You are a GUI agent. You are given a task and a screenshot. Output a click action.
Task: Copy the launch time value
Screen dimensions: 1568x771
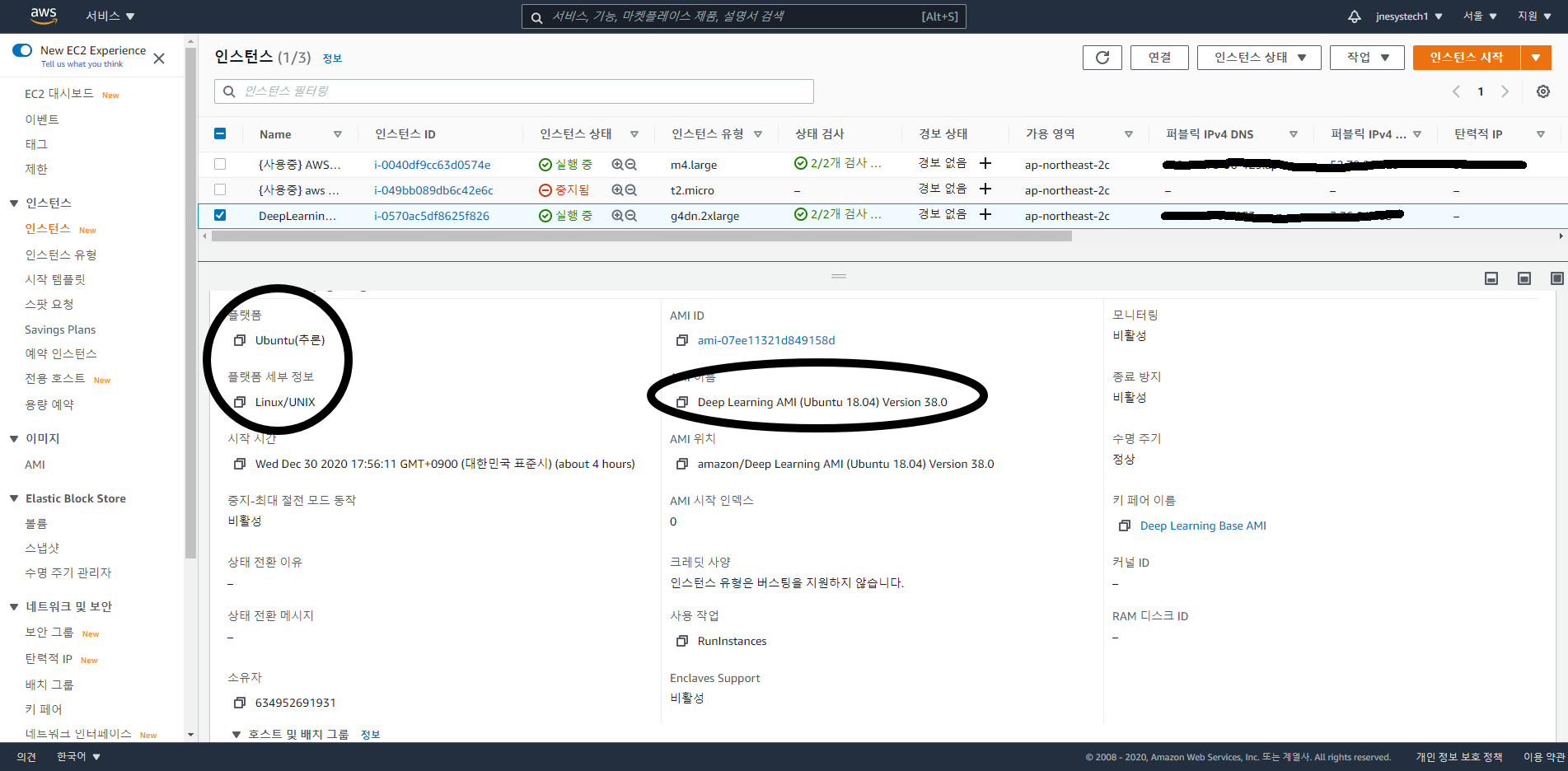tap(240, 464)
